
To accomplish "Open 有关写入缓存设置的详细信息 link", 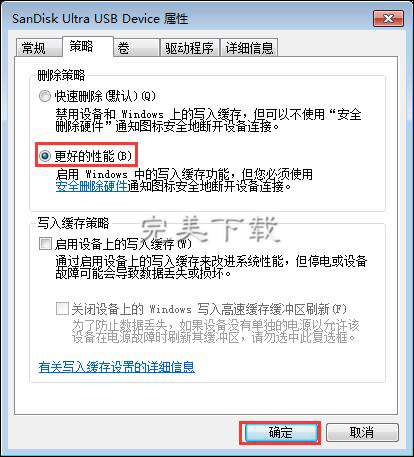I will pyautogui.click(x=117, y=367).
